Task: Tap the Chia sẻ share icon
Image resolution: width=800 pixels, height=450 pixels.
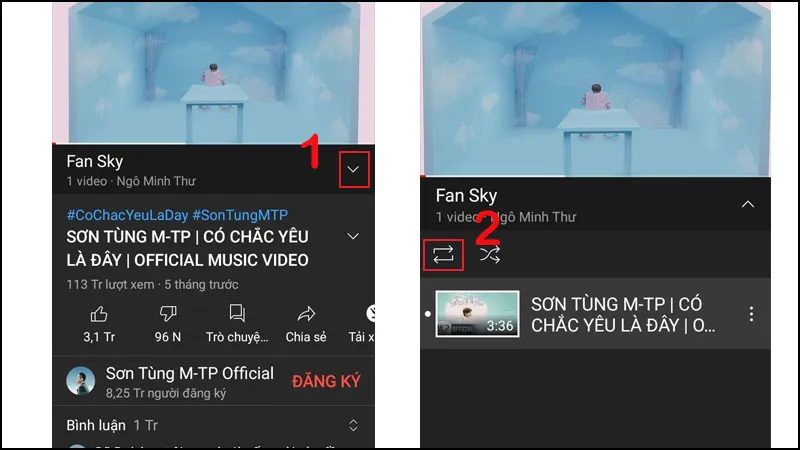Action: 306,313
